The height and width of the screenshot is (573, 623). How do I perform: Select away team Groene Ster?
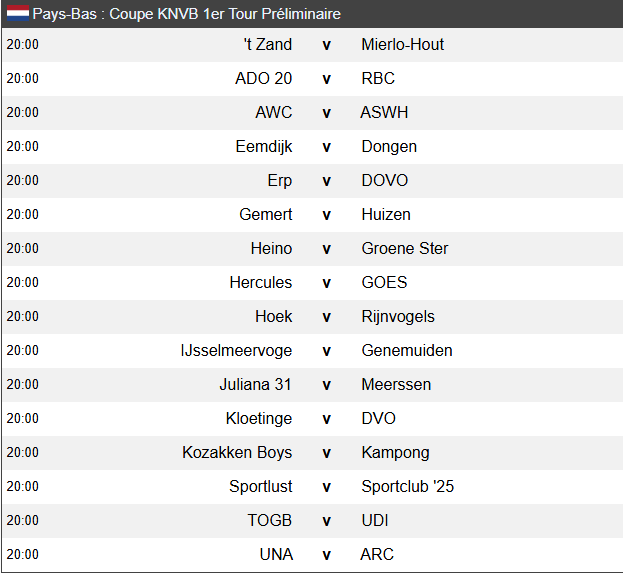click(x=404, y=248)
